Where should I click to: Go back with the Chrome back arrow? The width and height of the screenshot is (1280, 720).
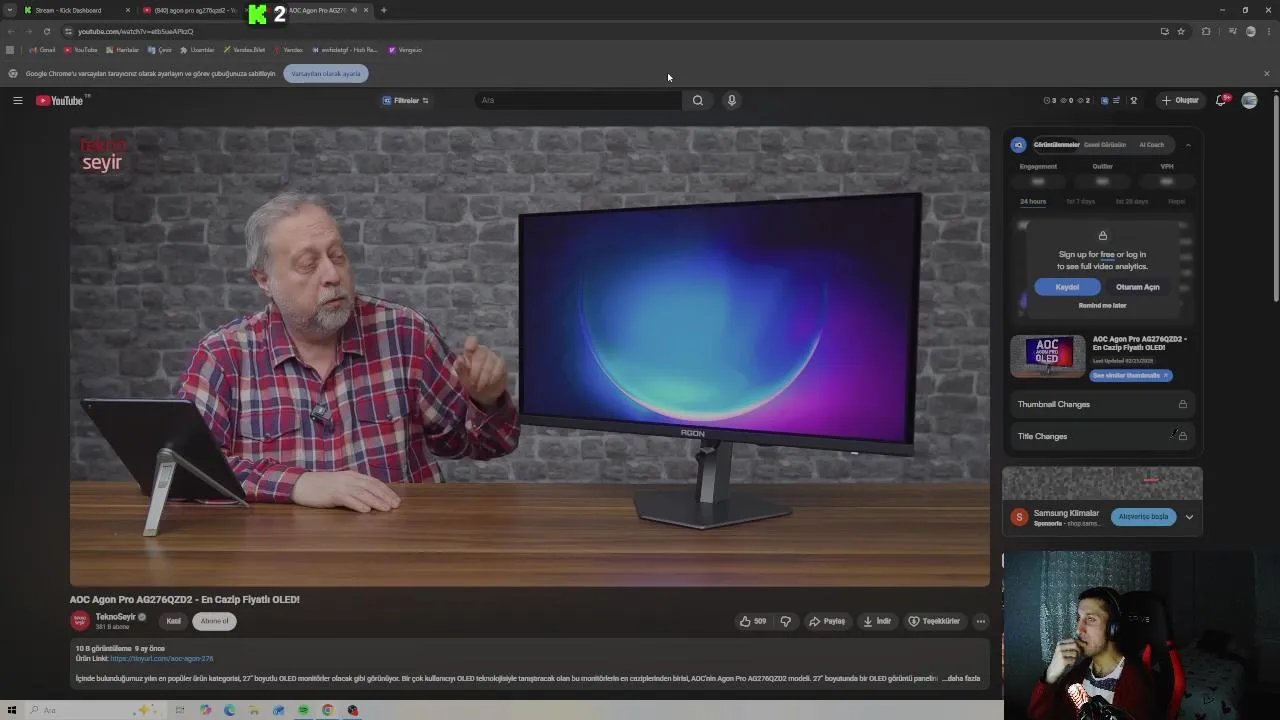11,31
